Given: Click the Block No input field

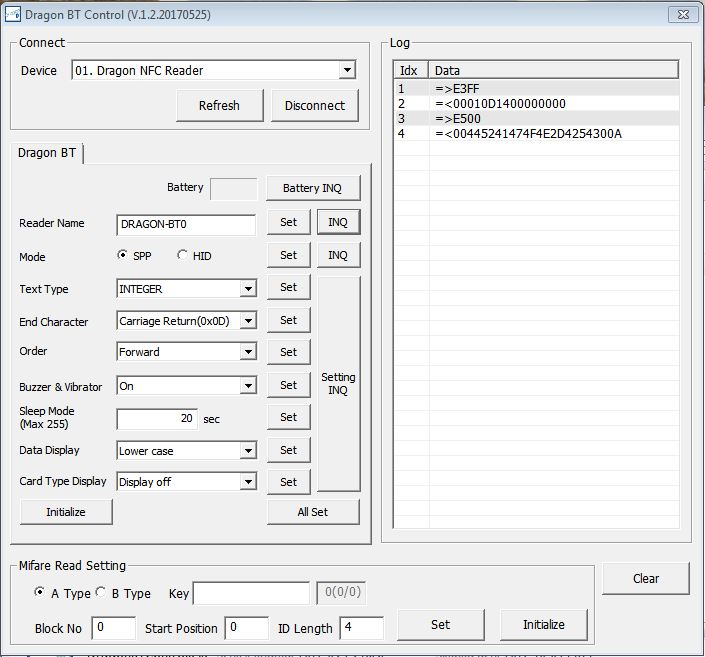Looking at the screenshot, I should 114,628.
